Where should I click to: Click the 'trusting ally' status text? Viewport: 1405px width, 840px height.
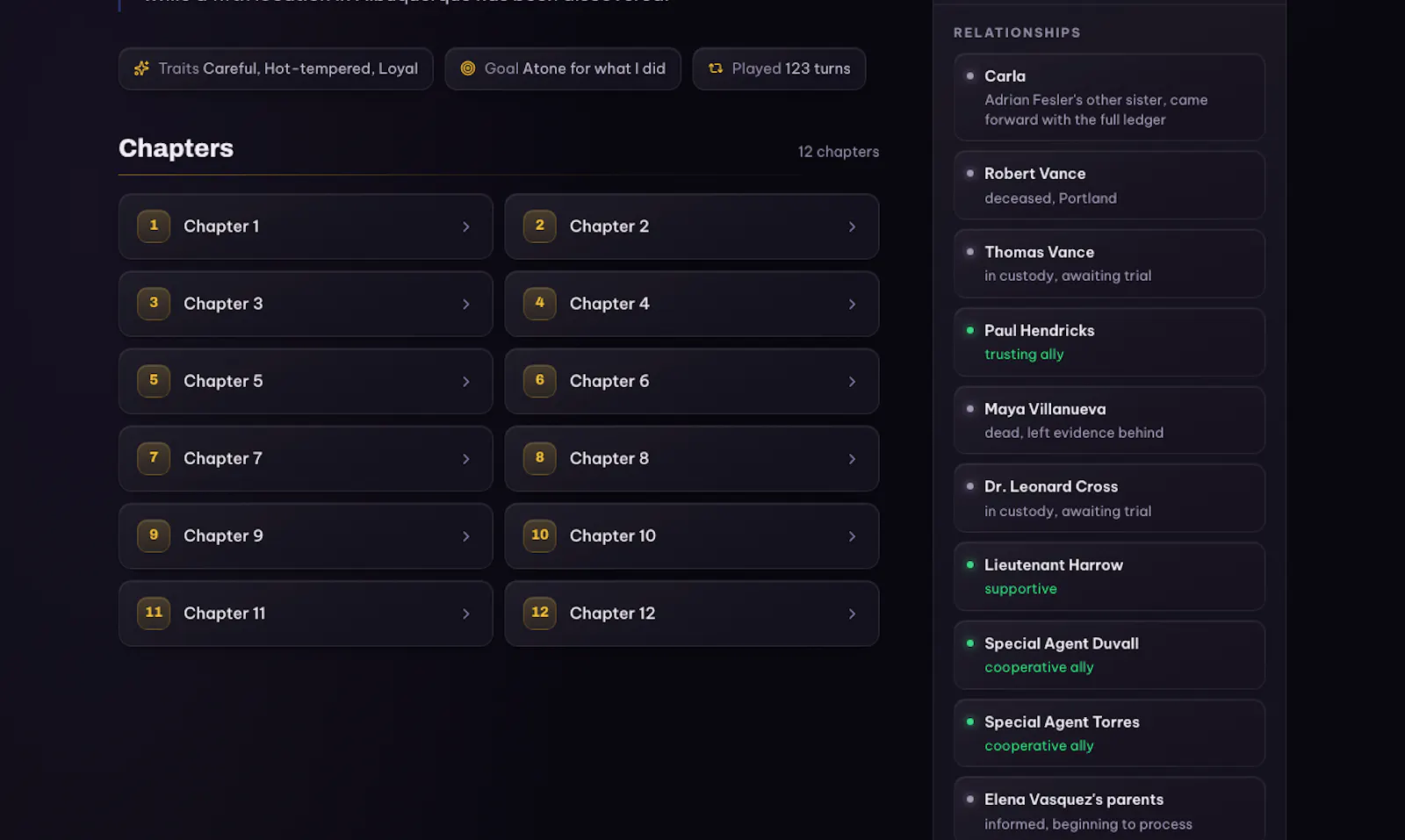coord(1024,355)
